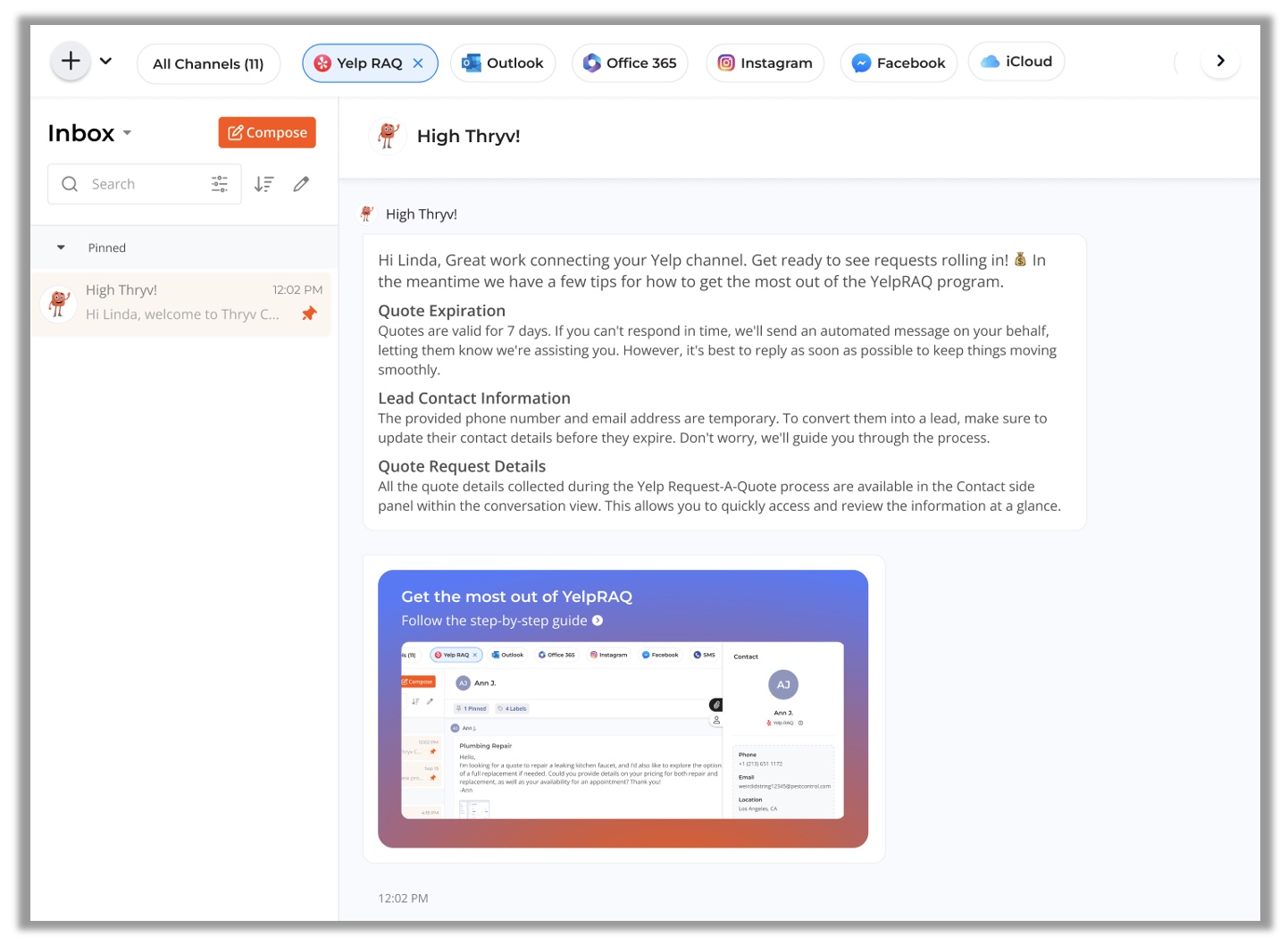Click into the Search input field
The width and height of the screenshot is (1288, 945).
tap(145, 184)
